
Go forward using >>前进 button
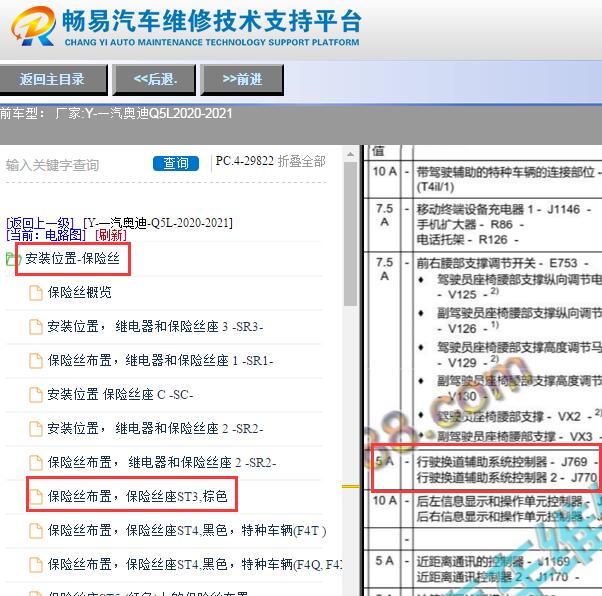point(242,79)
